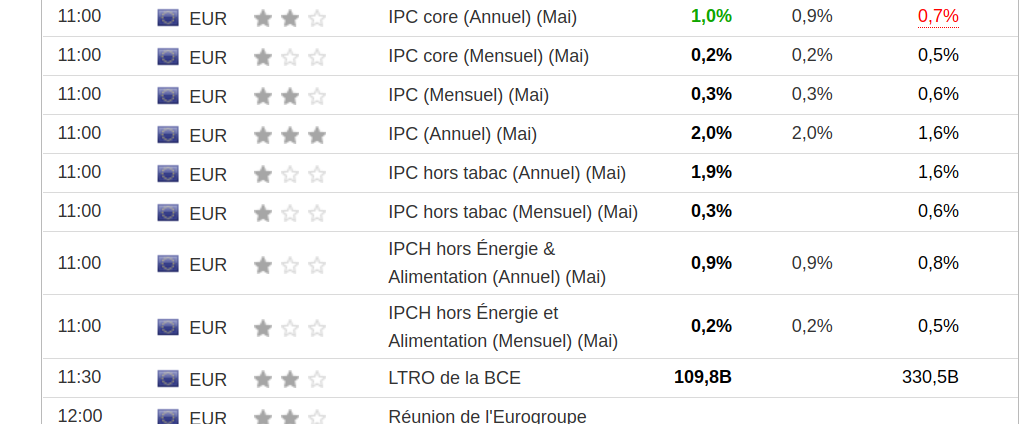Click the LTRO actual value 109,8B
Screen dimensions: 1025x424
pyautogui.click(x=703, y=377)
